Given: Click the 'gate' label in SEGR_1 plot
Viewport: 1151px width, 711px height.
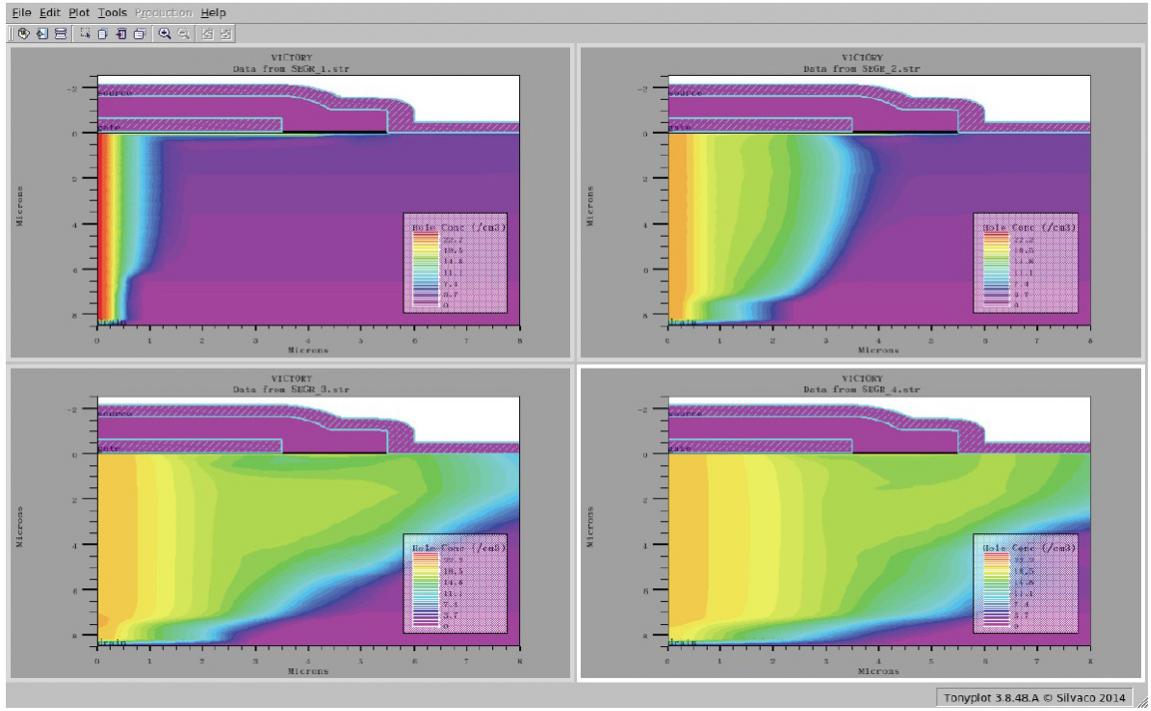Looking at the screenshot, I should (x=109, y=128).
